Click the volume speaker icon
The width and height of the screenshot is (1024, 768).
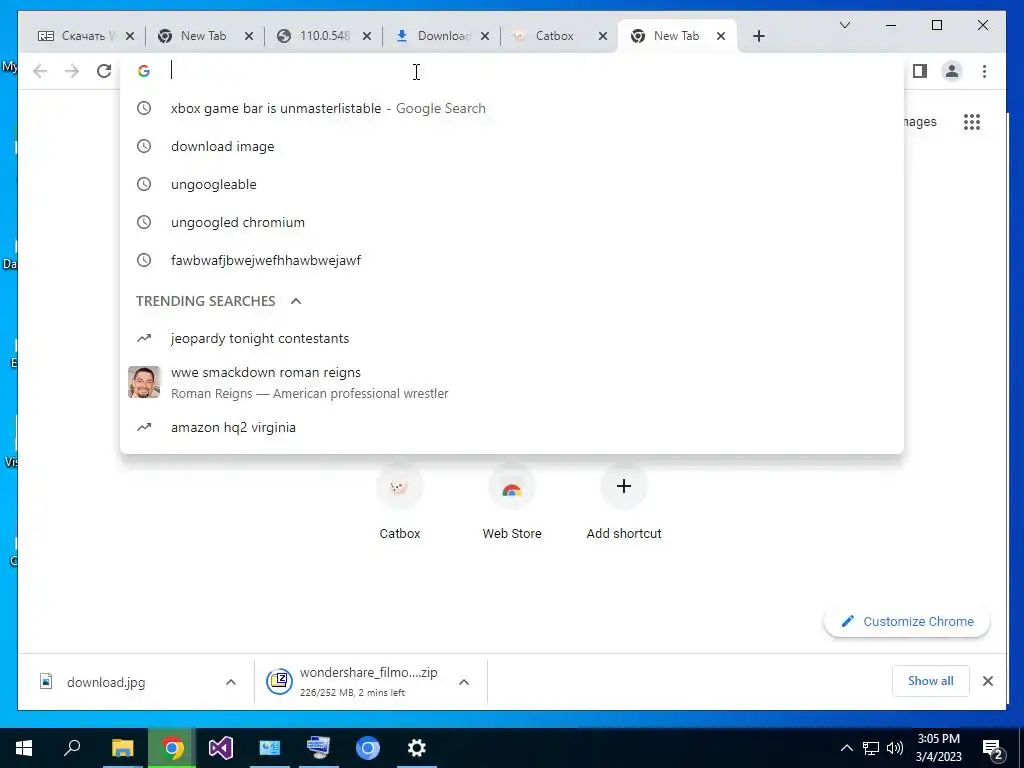point(895,748)
